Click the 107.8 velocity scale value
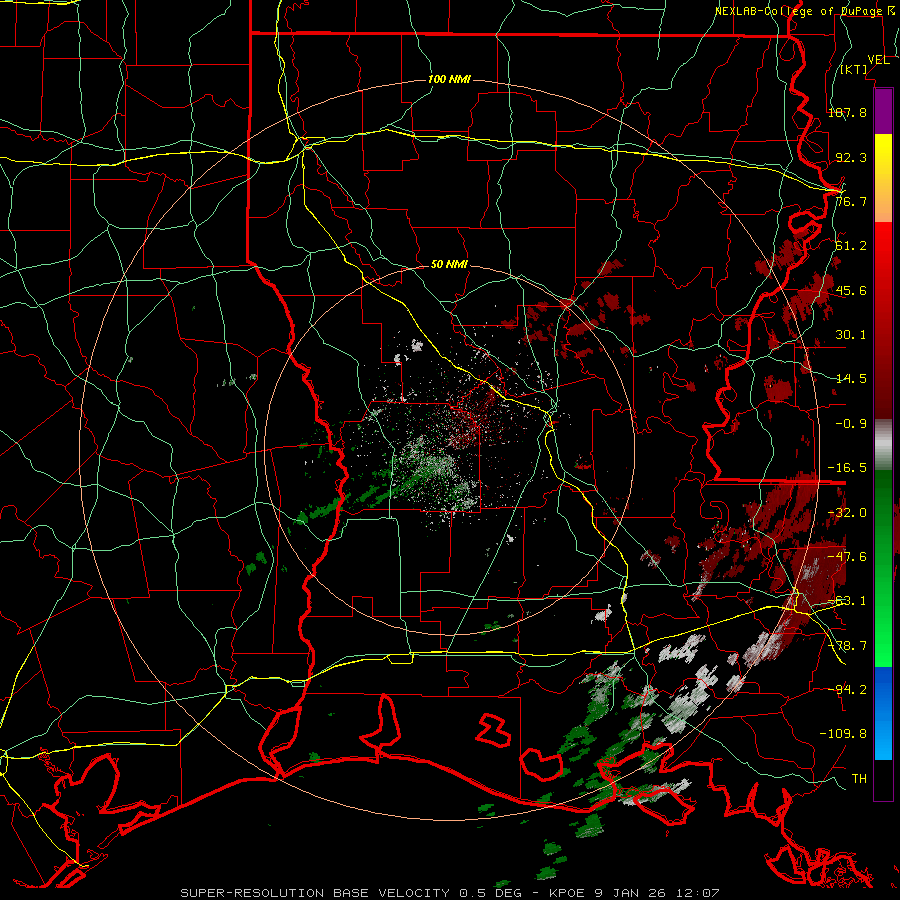Screen dimensions: 900x900 [847, 112]
